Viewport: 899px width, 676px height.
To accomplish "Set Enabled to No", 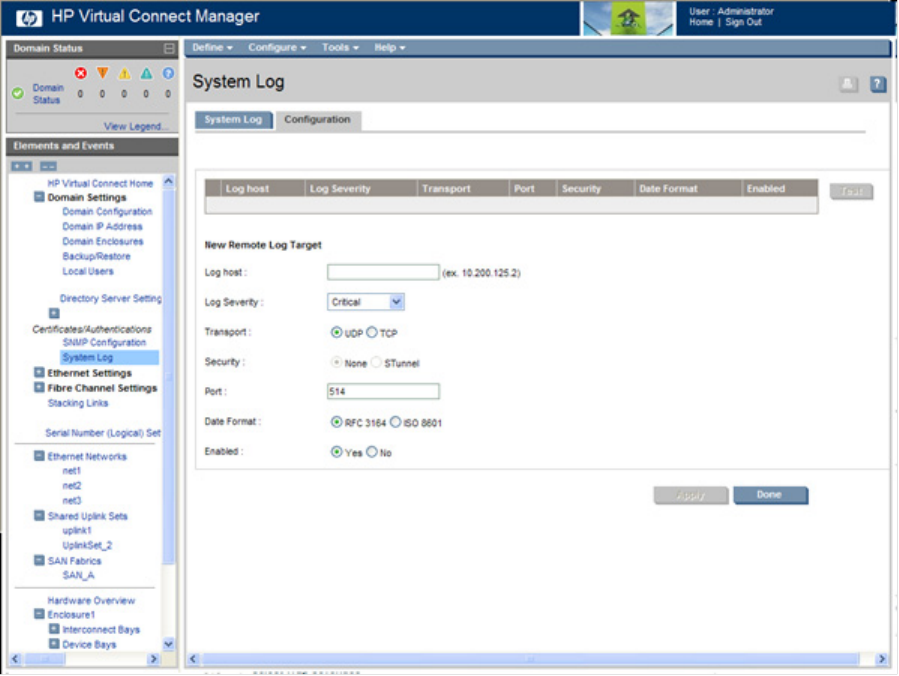I will 372,453.
